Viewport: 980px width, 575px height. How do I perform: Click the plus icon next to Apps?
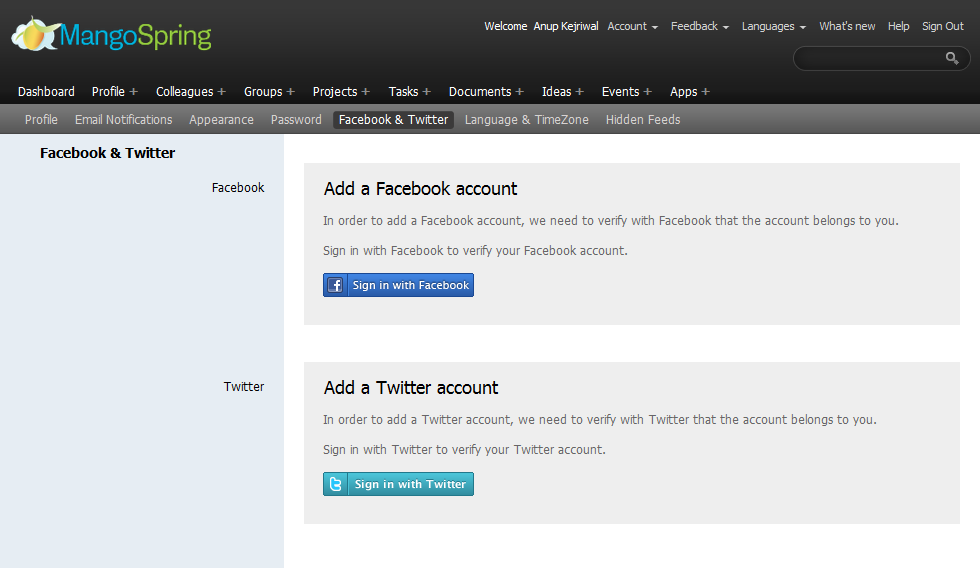click(706, 92)
